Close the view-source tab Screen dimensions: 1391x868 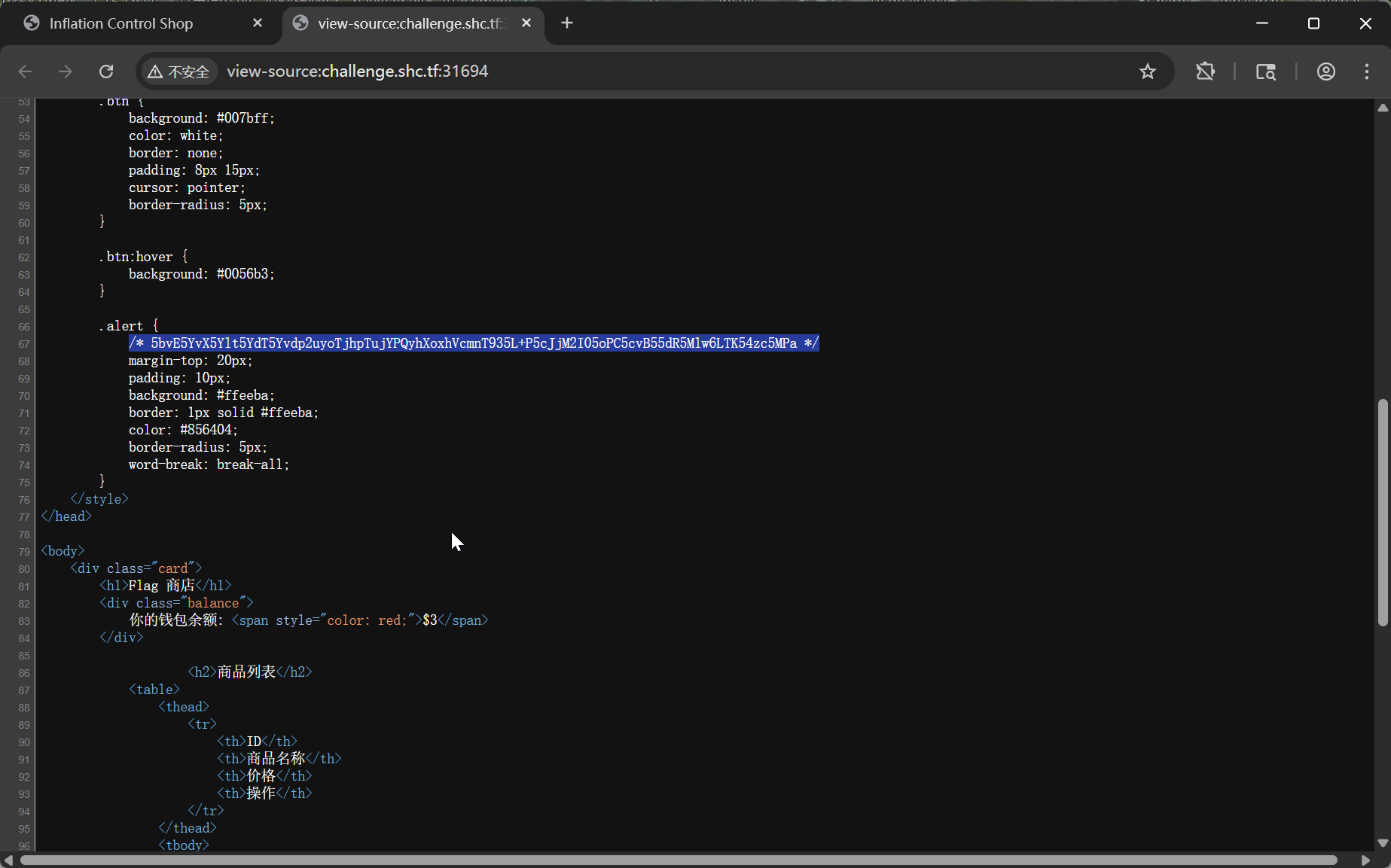pyautogui.click(x=526, y=23)
